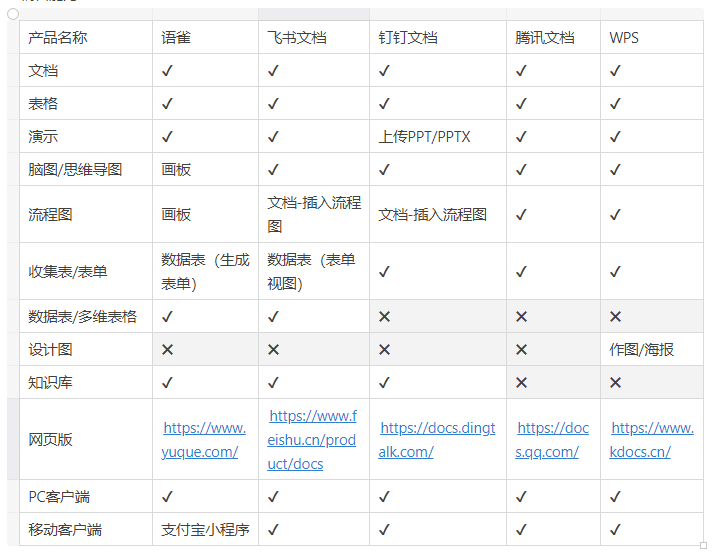The height and width of the screenshot is (556, 716).
Task: Open the yuque.com link
Action: click(204, 440)
